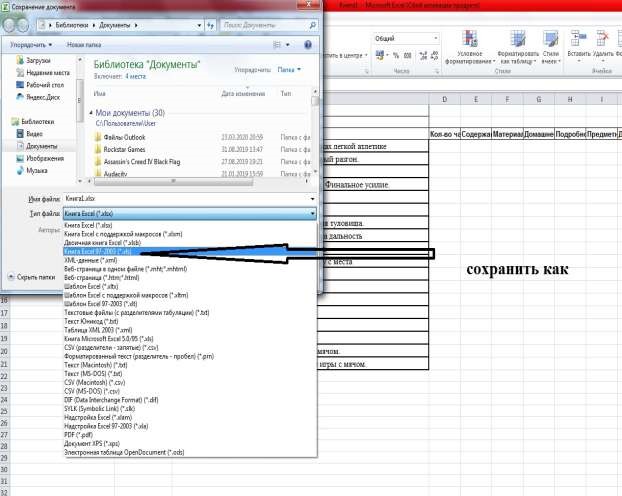
Task: Choose XML-данные (*.xml) file type
Action: 190,260
